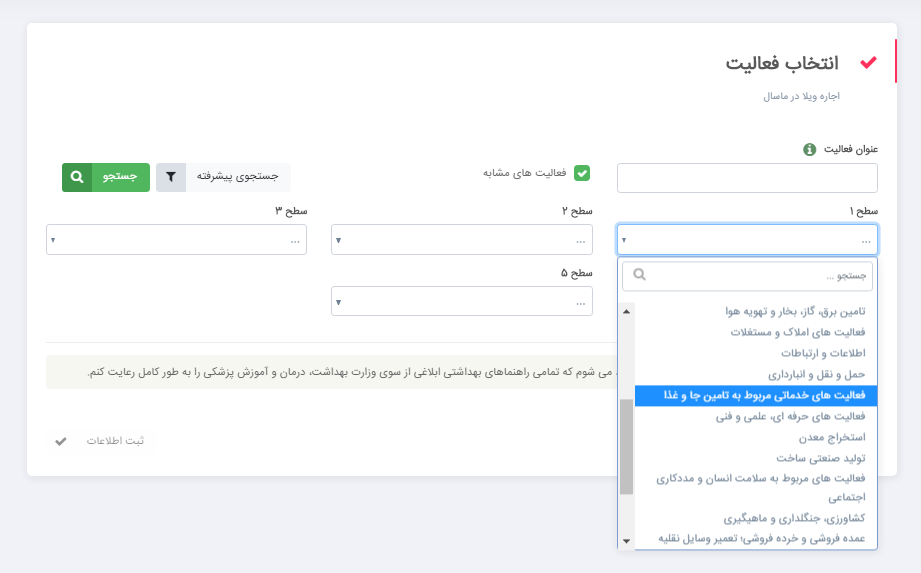
Task: Click the جستجو search button
Action: [x=106, y=177]
